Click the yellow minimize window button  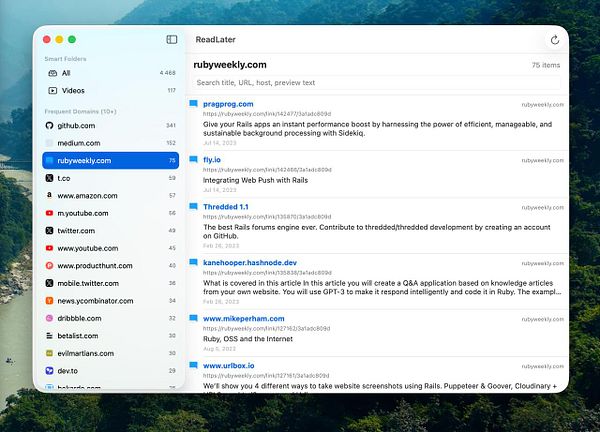point(59,39)
